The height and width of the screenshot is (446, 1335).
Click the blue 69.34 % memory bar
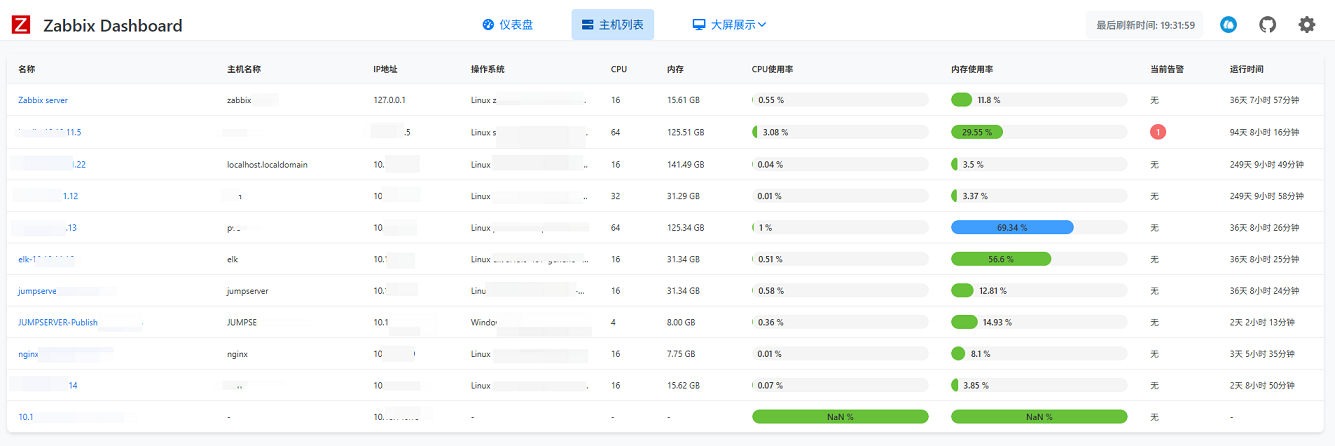(x=1012, y=228)
